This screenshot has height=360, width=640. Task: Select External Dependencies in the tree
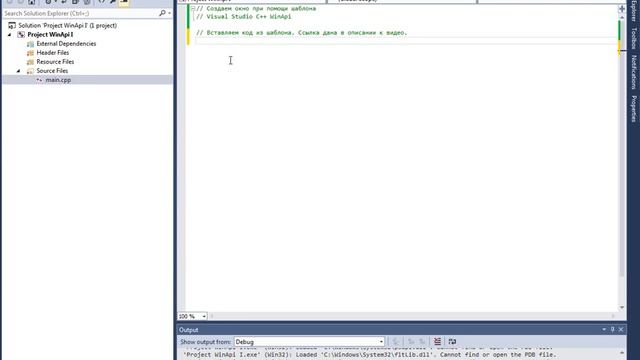(66, 44)
